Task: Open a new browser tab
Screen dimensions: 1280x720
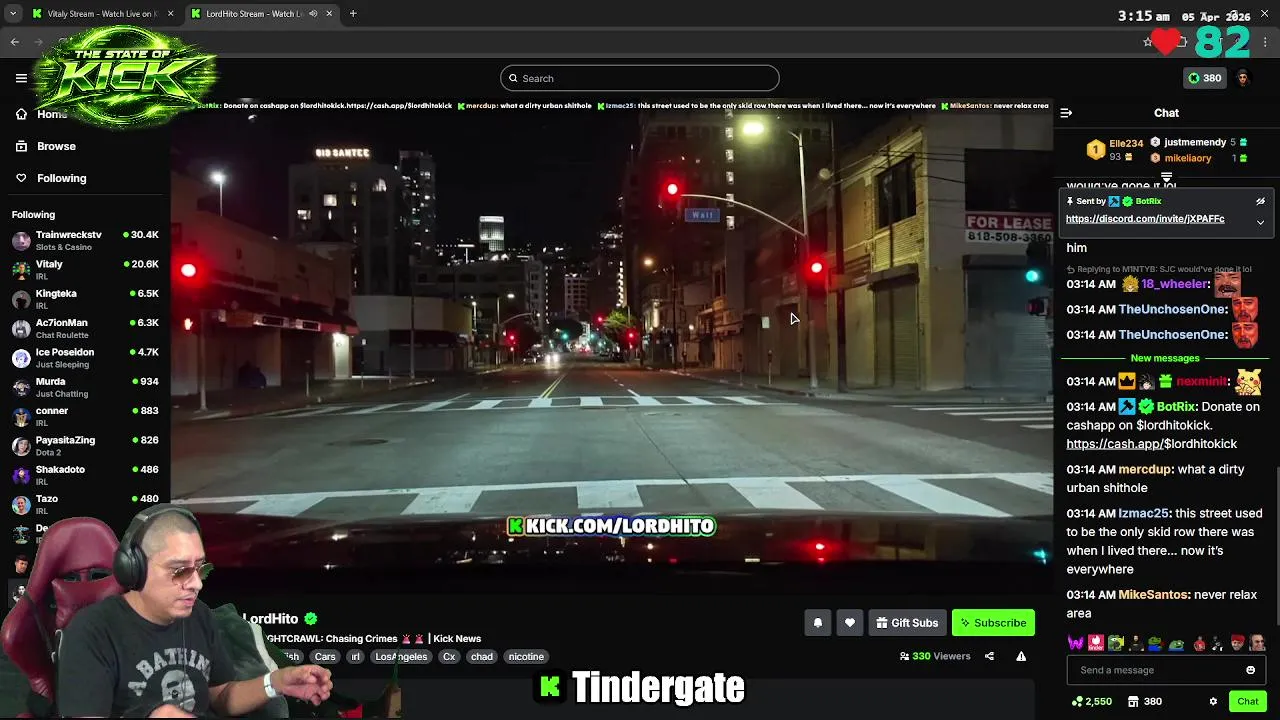Action: (353, 14)
